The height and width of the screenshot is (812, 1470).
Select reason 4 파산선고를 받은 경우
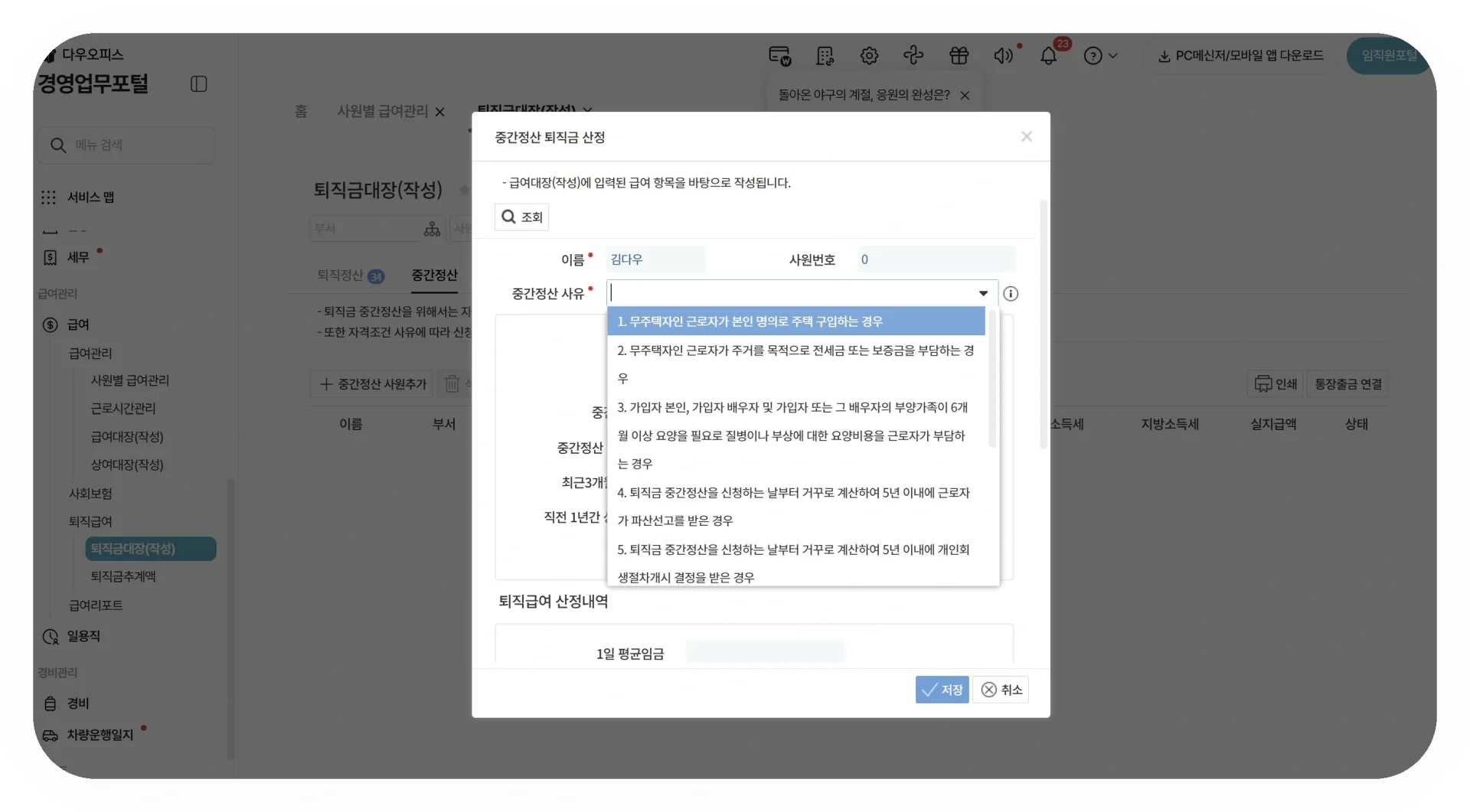[796, 507]
